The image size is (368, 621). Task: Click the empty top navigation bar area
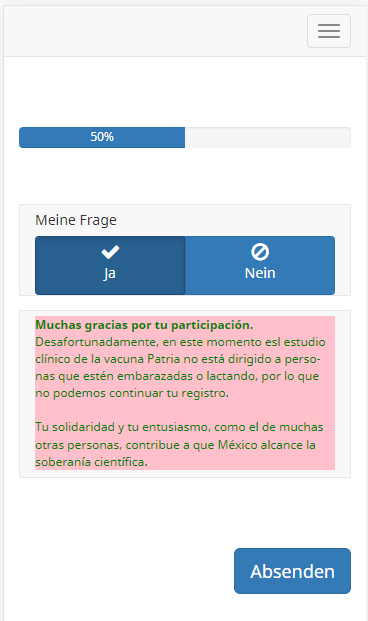click(155, 31)
